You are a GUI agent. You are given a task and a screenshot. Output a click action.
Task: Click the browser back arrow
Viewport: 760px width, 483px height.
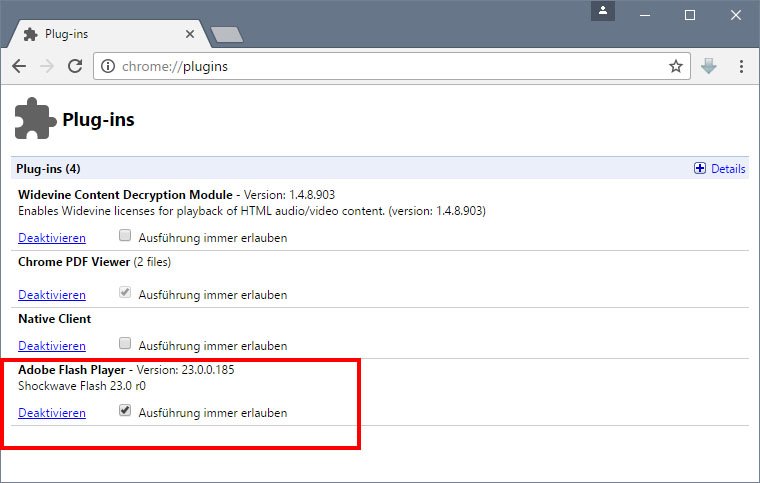(x=19, y=67)
